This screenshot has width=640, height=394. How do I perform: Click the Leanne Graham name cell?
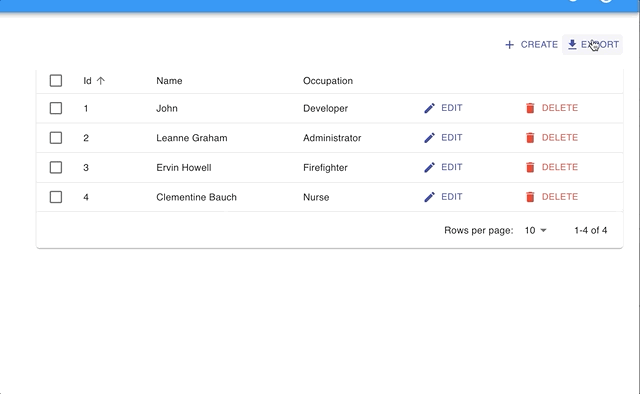192,138
